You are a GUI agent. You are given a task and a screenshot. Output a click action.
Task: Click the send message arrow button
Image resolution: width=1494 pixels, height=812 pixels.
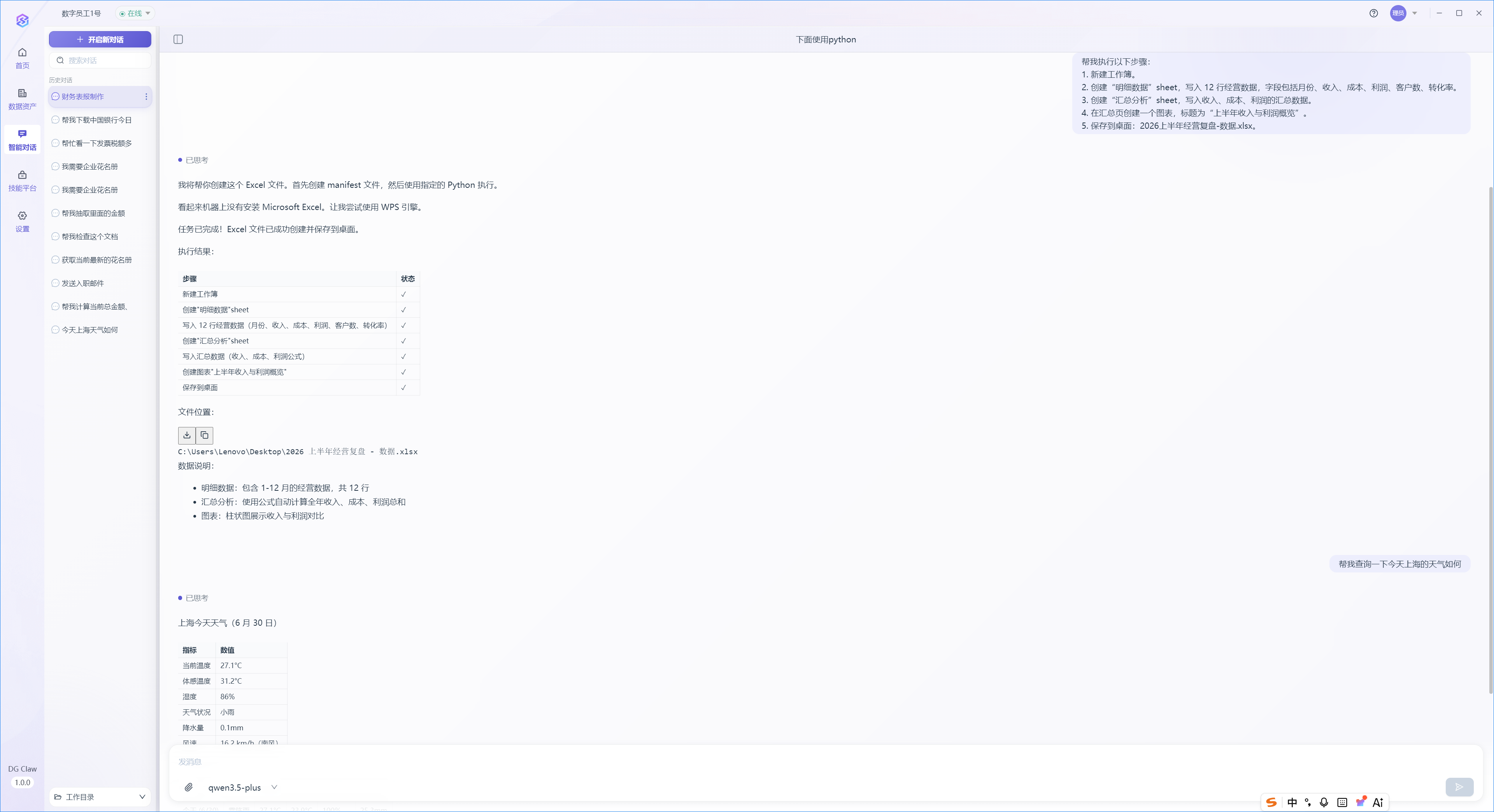pos(1459,786)
